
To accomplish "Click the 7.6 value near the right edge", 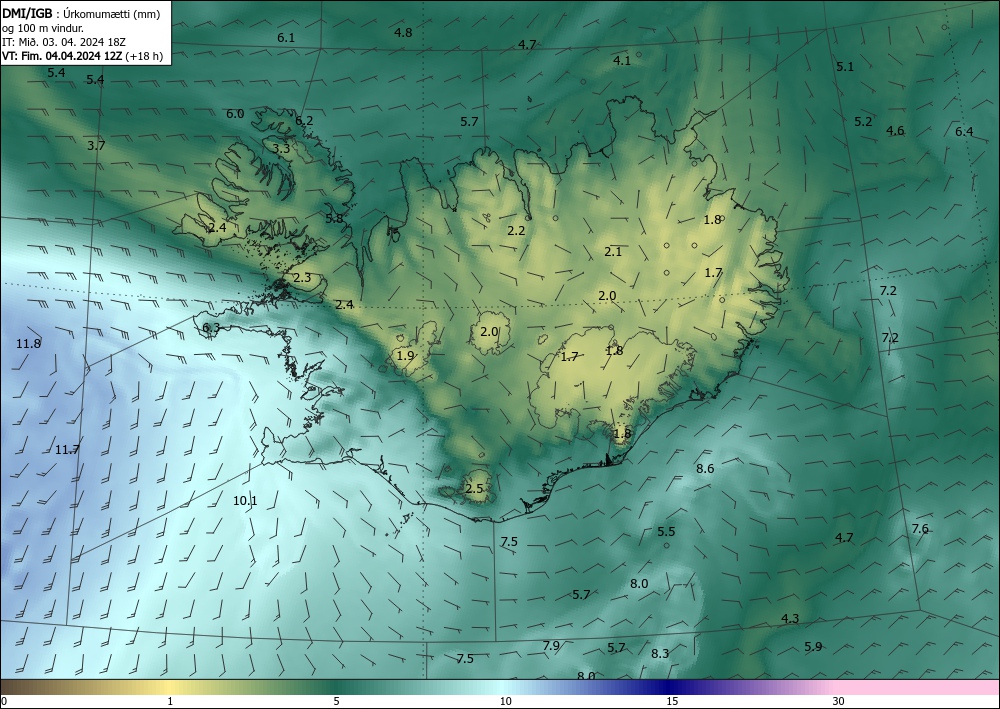I will coord(920,529).
